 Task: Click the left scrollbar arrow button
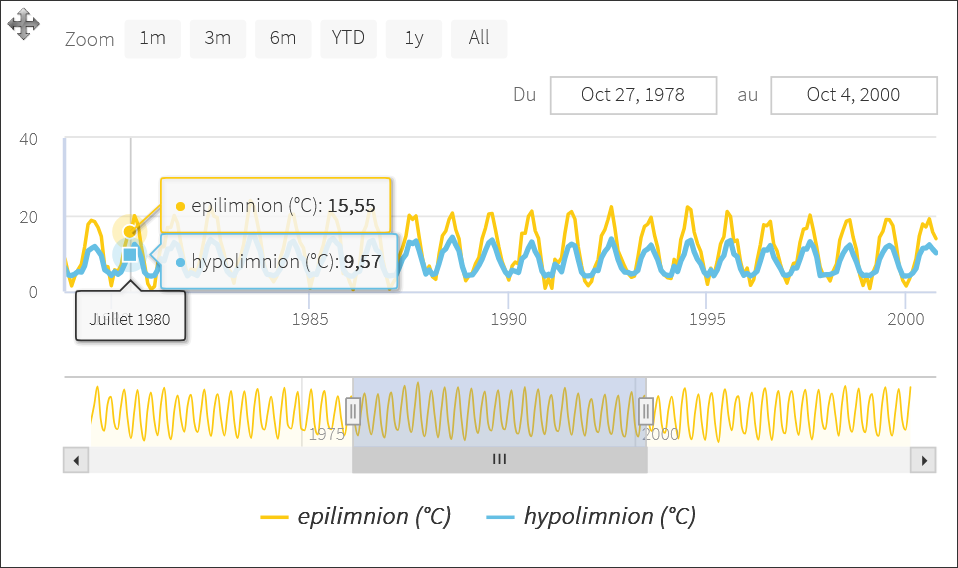[x=76, y=460]
